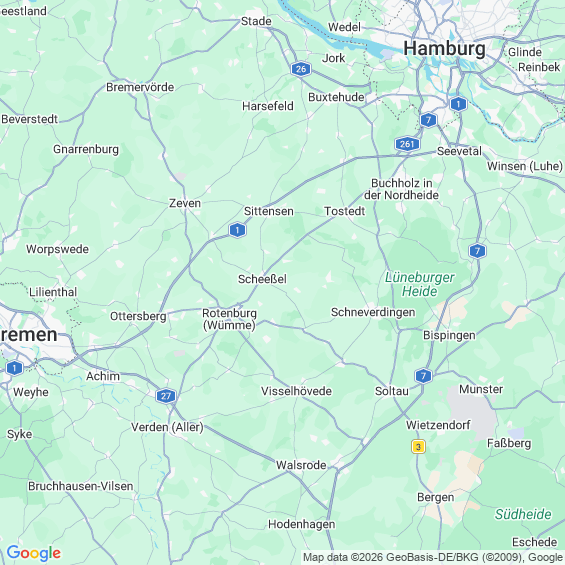The image size is (565, 565).
Task: Select the Hamburg city label
Action: 444,48
